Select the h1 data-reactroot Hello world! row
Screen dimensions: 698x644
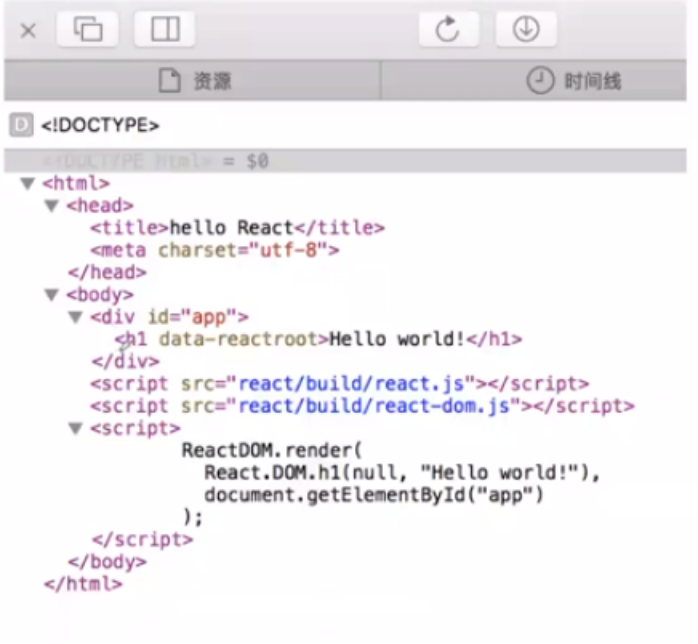pyautogui.click(x=319, y=339)
